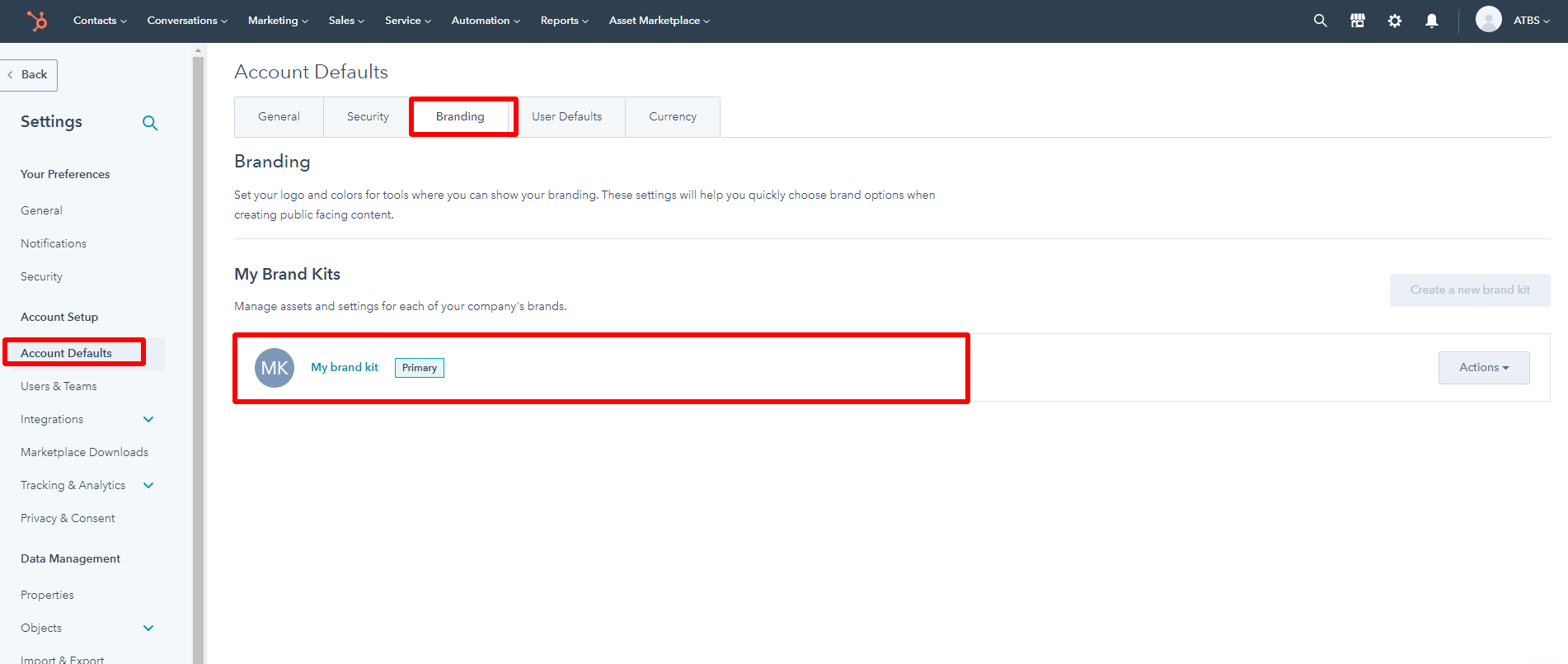Search settings with sidebar magnifier icon
This screenshot has width=1568, height=664.
[150, 123]
